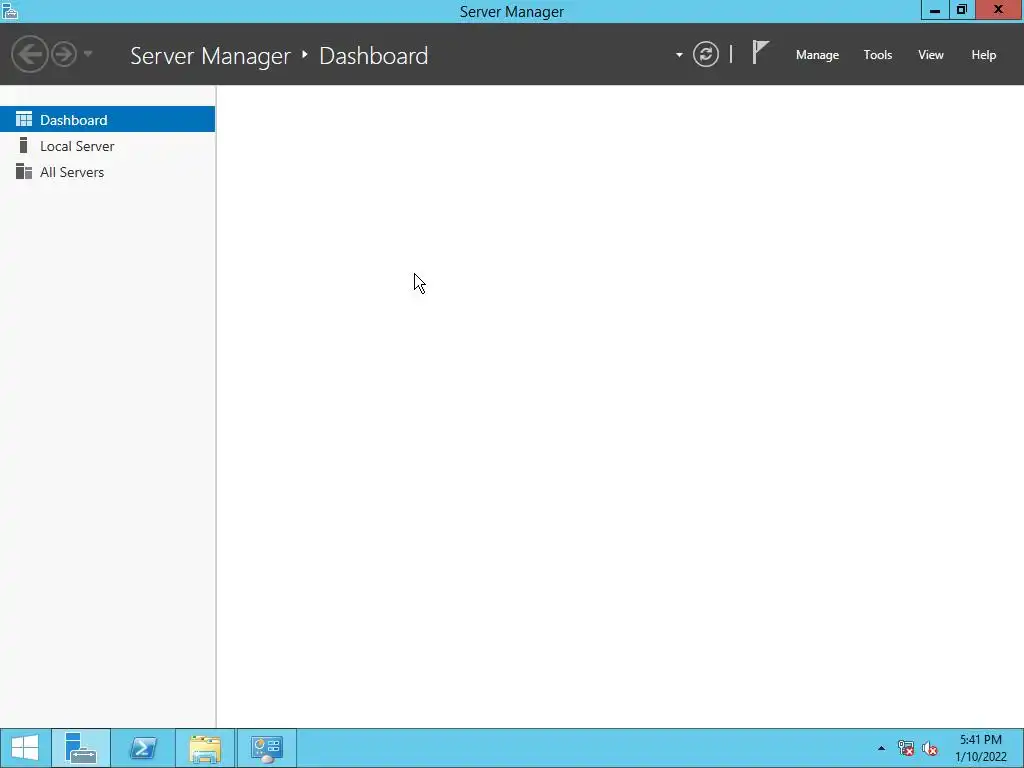Click the Dashboard grid icon in sidebar
Image resolution: width=1024 pixels, height=768 pixels.
pyautogui.click(x=24, y=119)
